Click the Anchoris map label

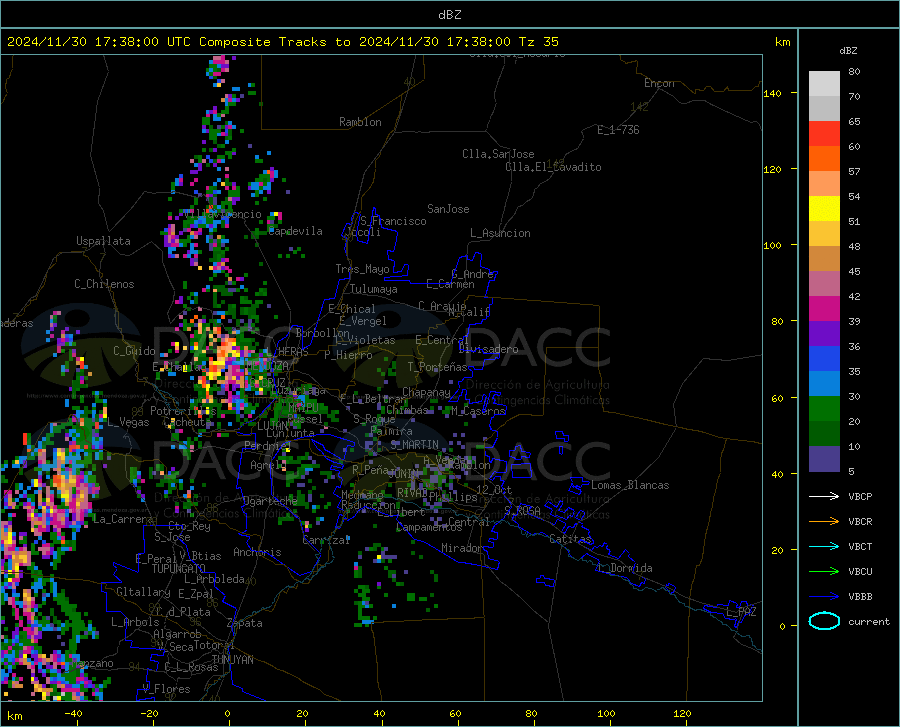tap(257, 552)
